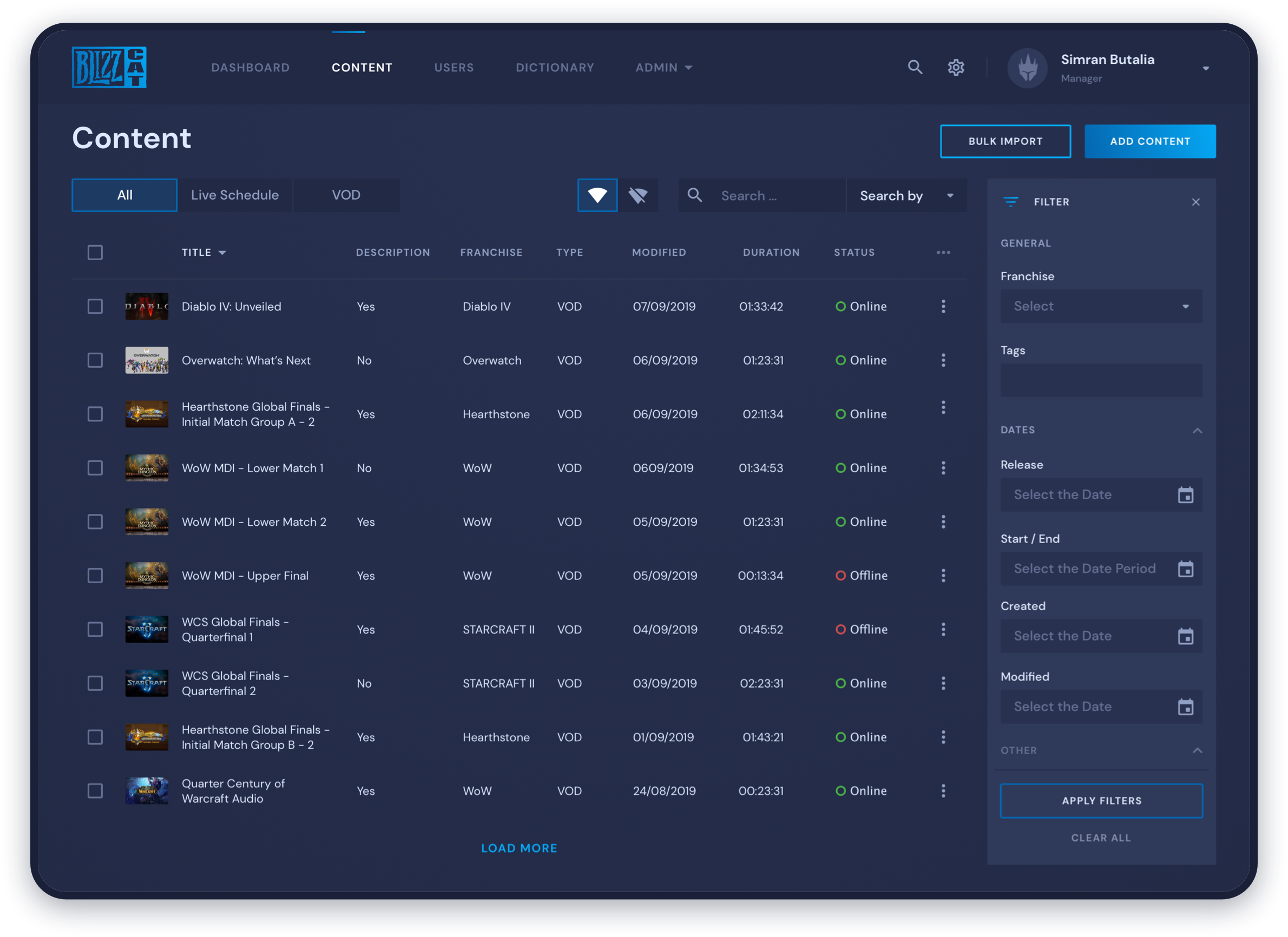1288x937 pixels.
Task: Click the Bulk Import button
Action: click(x=1005, y=141)
